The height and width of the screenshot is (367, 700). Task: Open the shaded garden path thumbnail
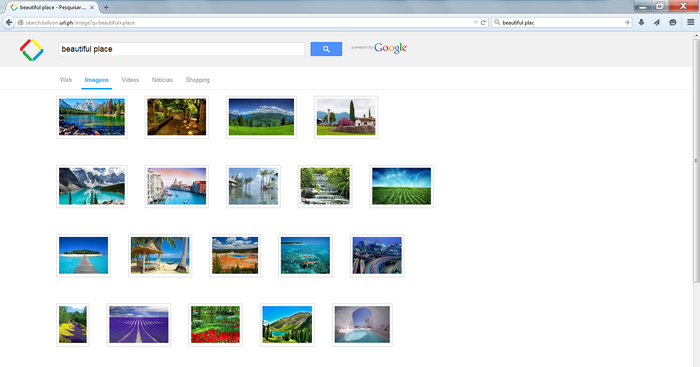click(x=177, y=117)
